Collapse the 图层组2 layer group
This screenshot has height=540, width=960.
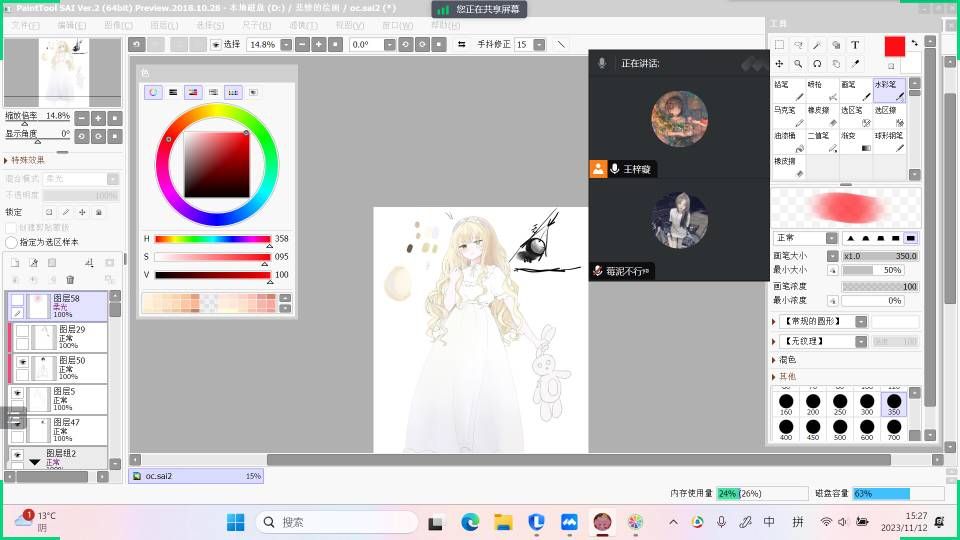tap(35, 461)
